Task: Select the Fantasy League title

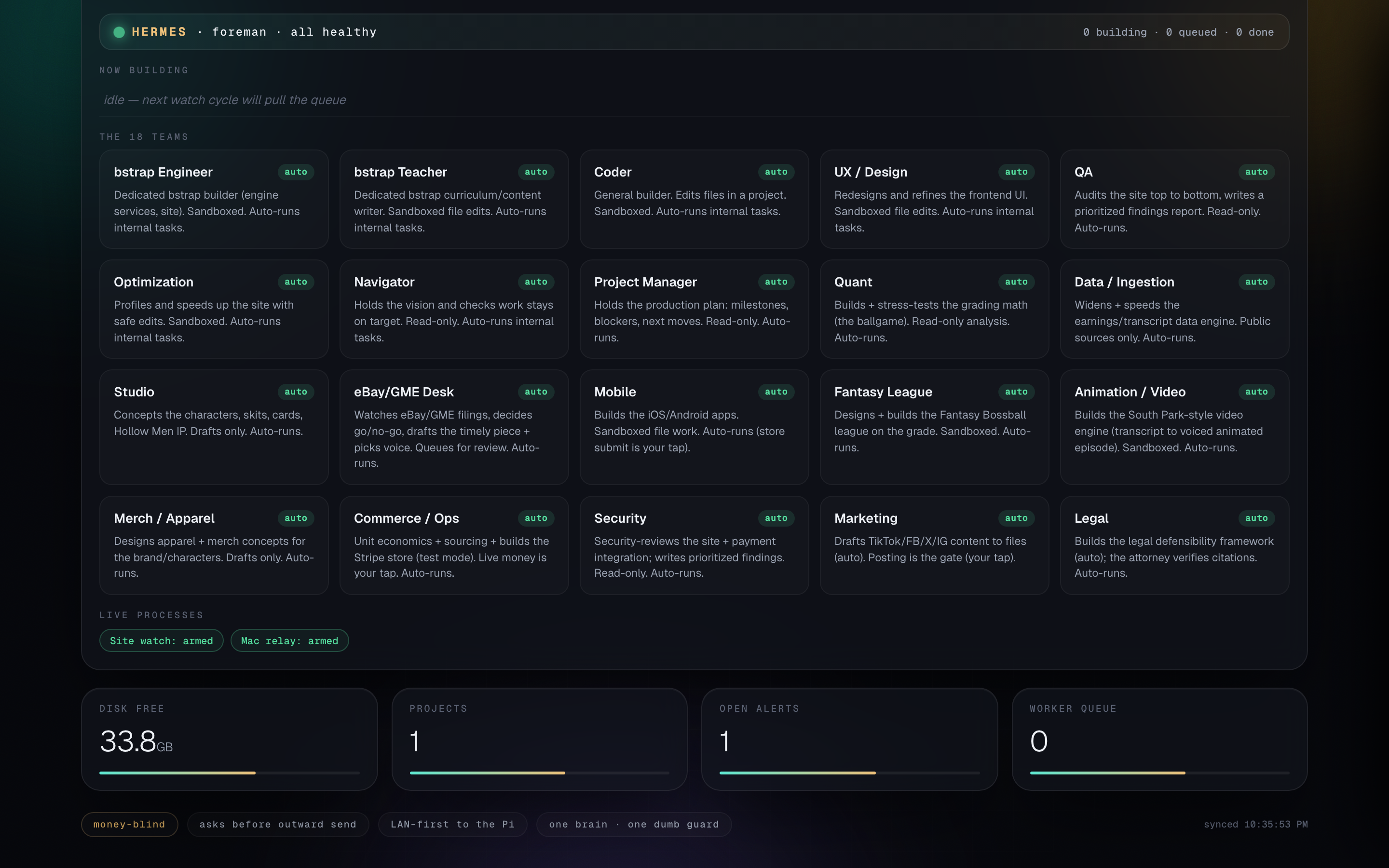Action: coord(883,392)
